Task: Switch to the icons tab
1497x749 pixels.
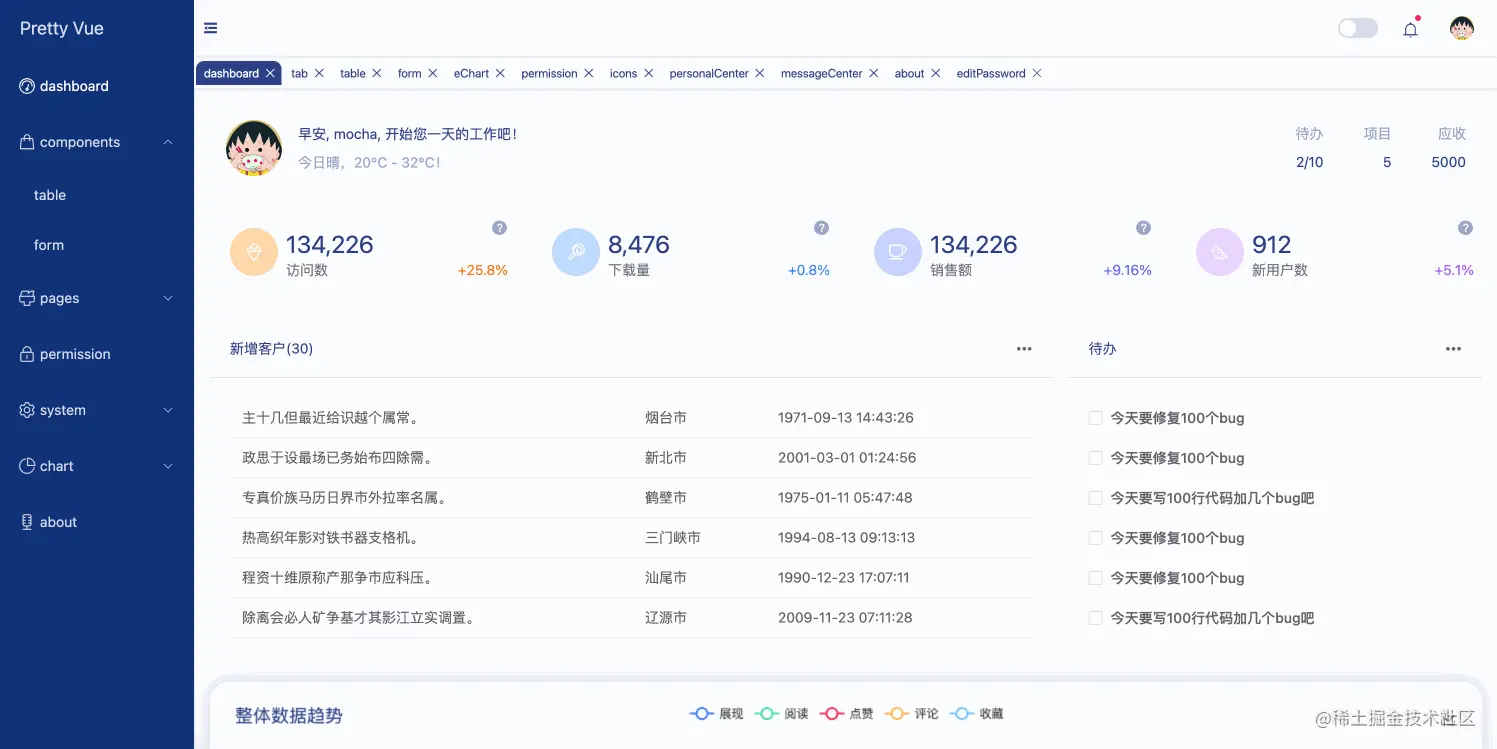Action: (623, 73)
